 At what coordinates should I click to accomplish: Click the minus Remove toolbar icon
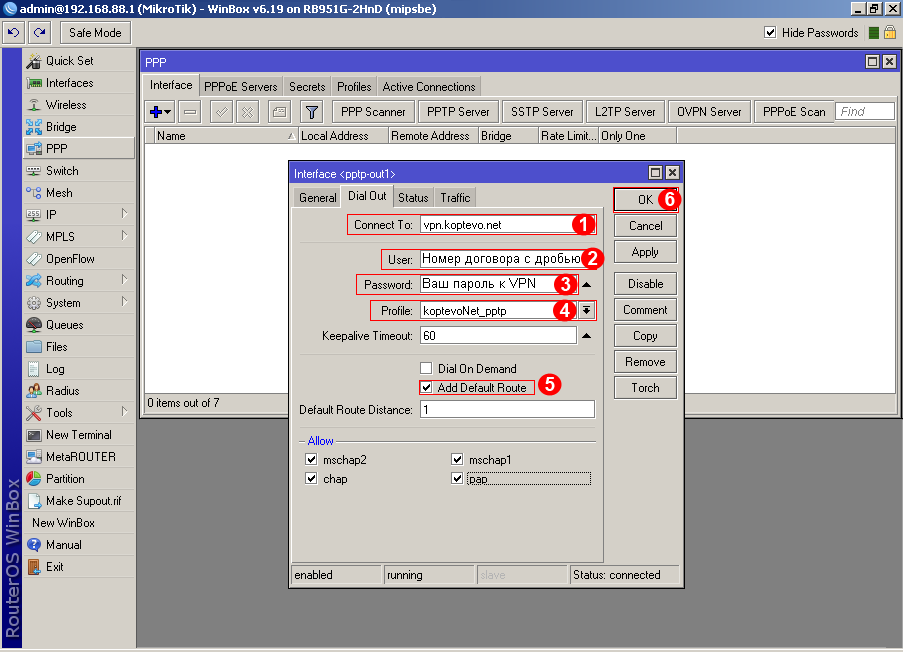190,112
